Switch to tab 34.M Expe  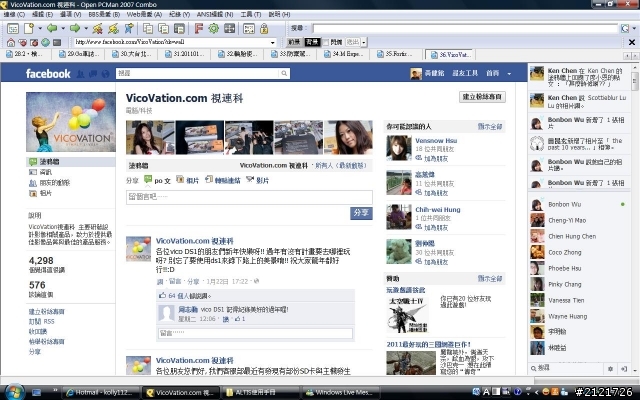coord(342,54)
